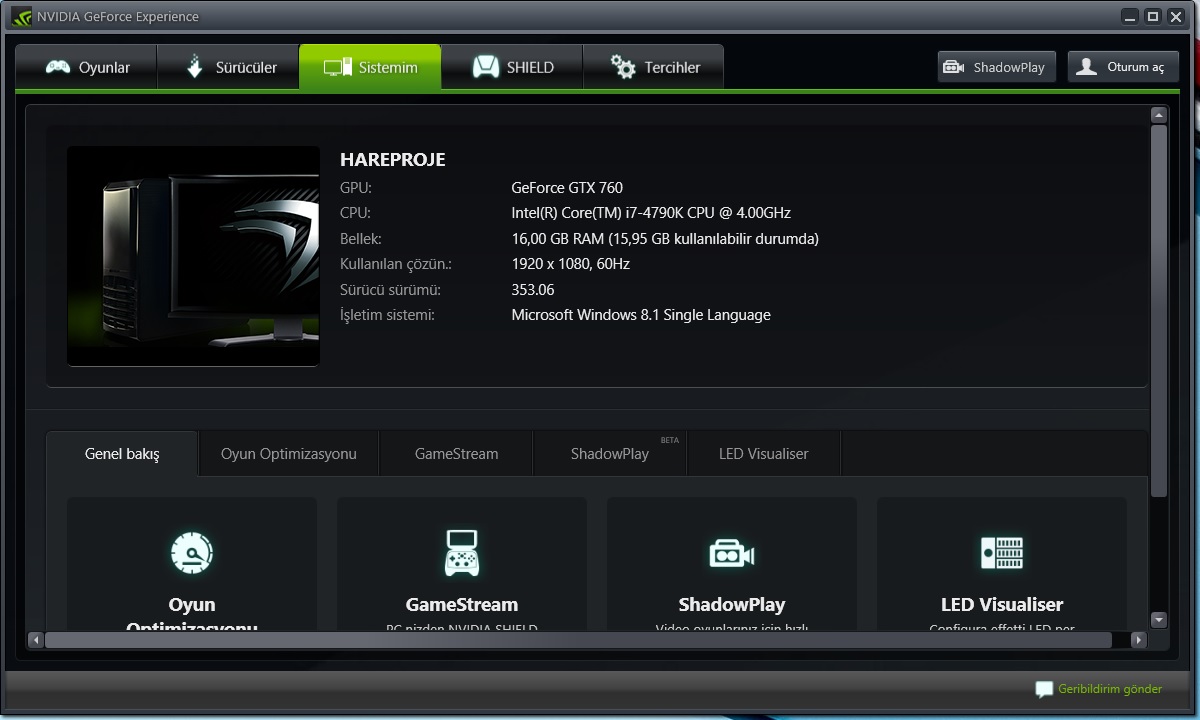1200x720 pixels.
Task: Open the GameStream sub-tab
Action: pyautogui.click(x=456, y=454)
